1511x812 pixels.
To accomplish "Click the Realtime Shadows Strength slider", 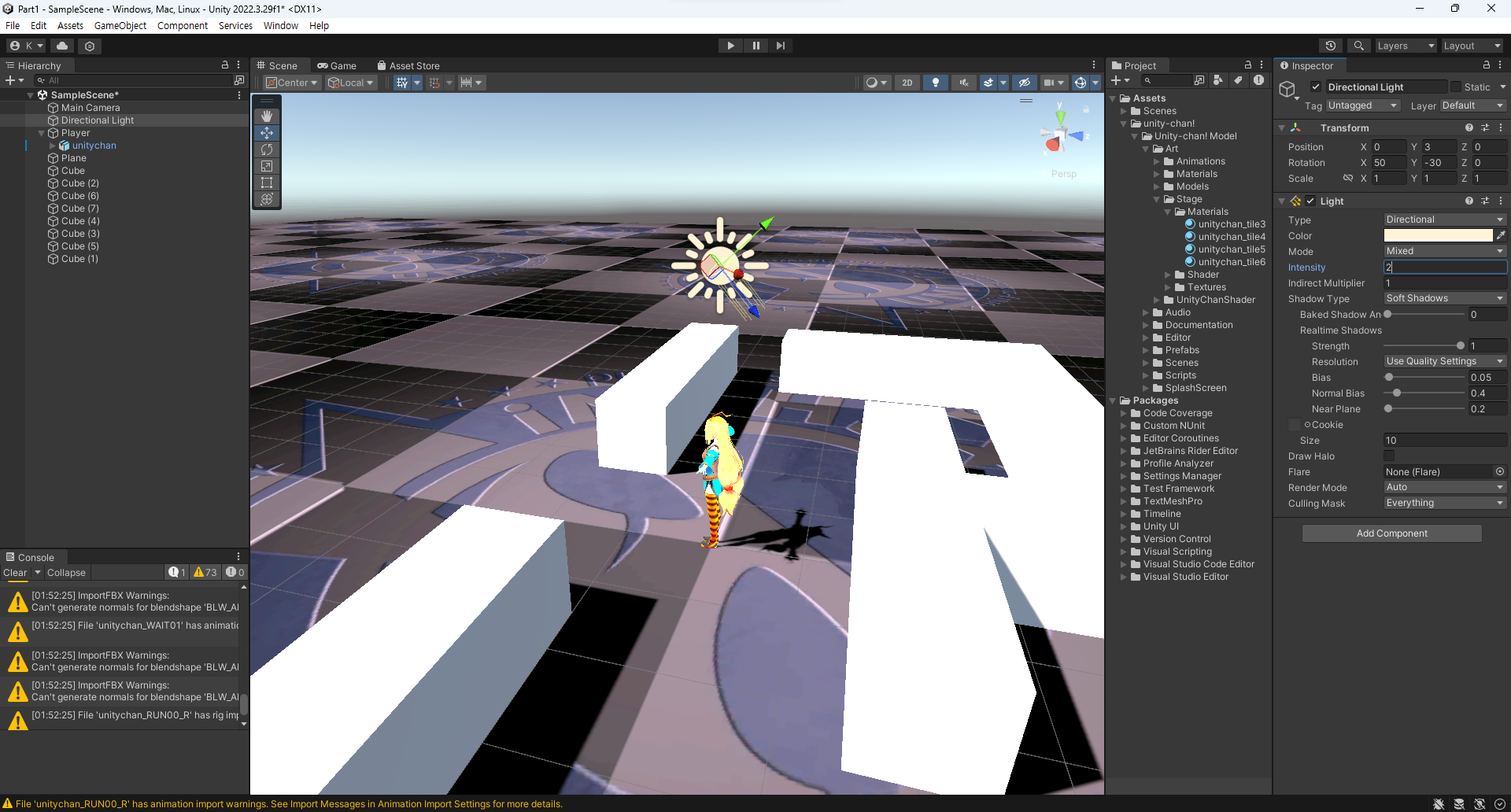I will coord(1424,346).
